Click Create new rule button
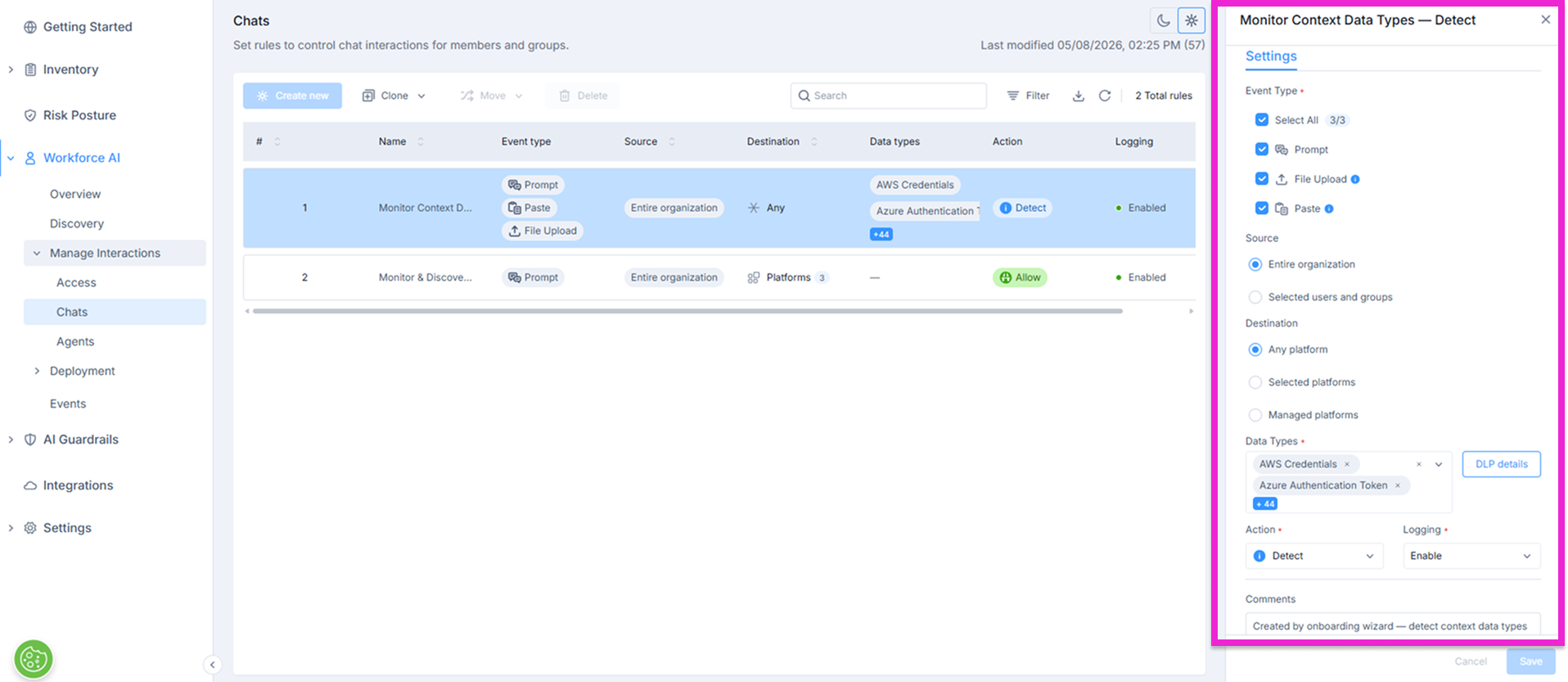Image resolution: width=1568 pixels, height=682 pixels. coord(292,96)
